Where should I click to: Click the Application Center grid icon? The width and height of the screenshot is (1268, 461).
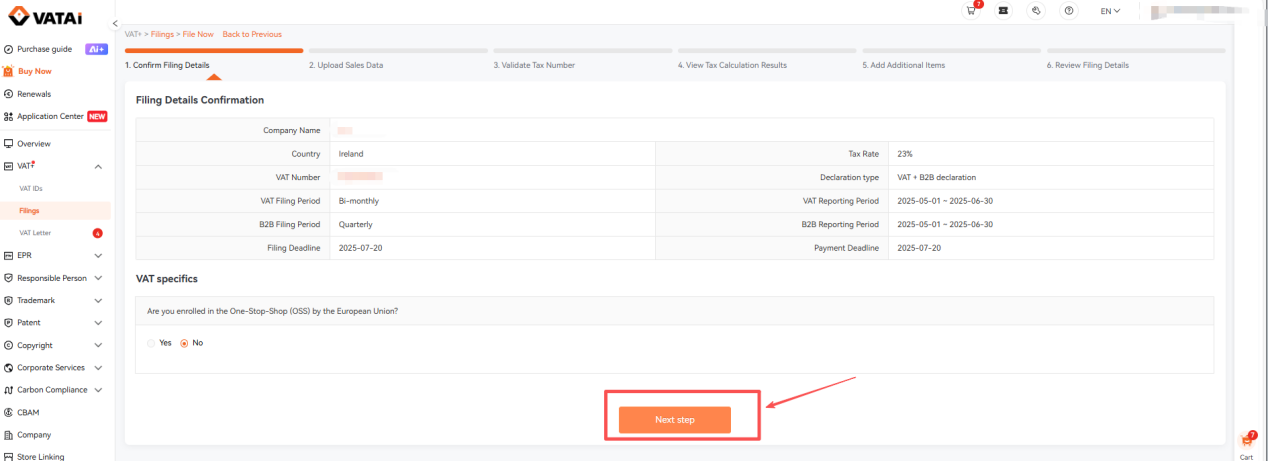tap(8, 116)
